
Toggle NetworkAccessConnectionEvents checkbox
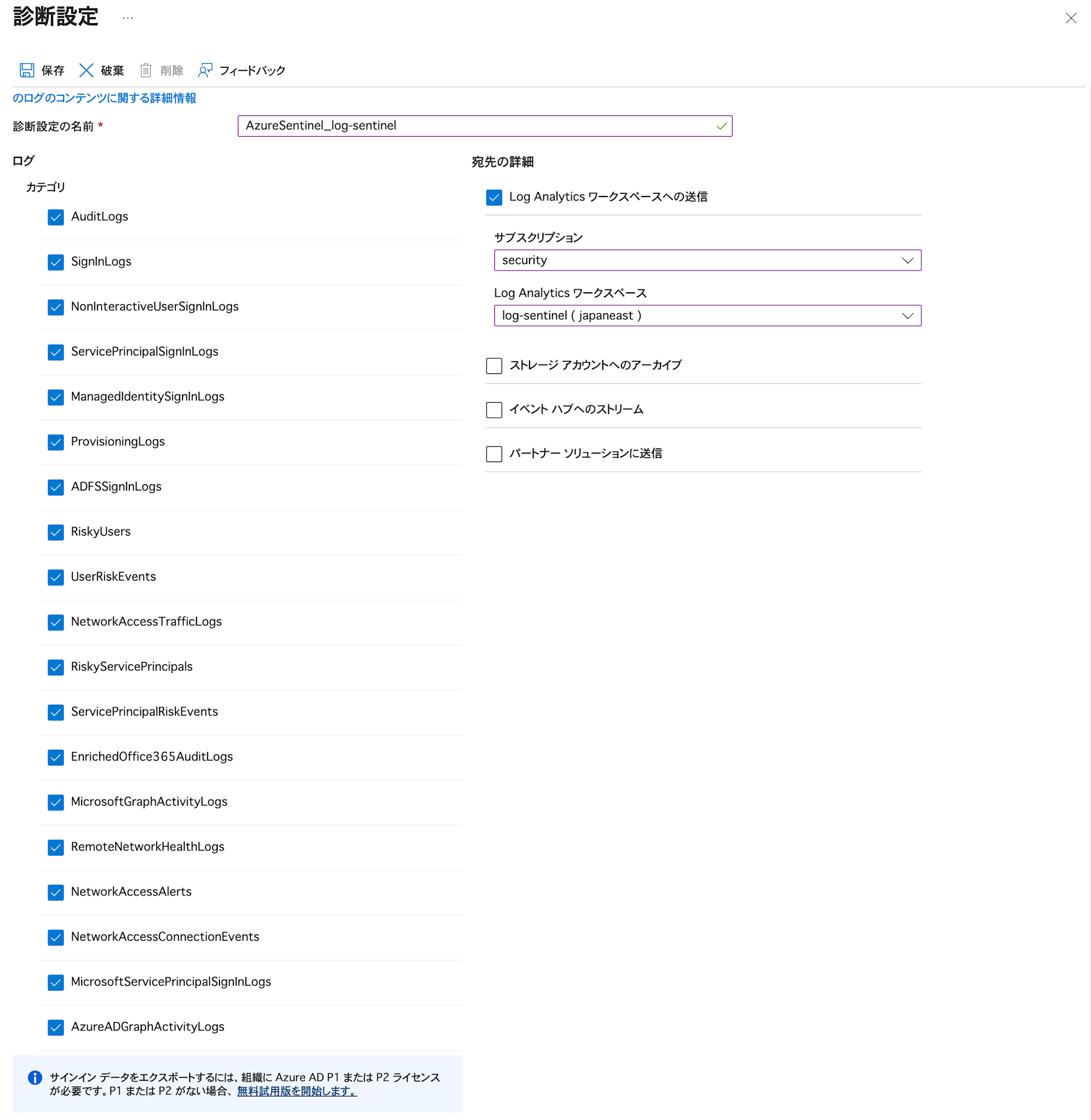[55, 937]
